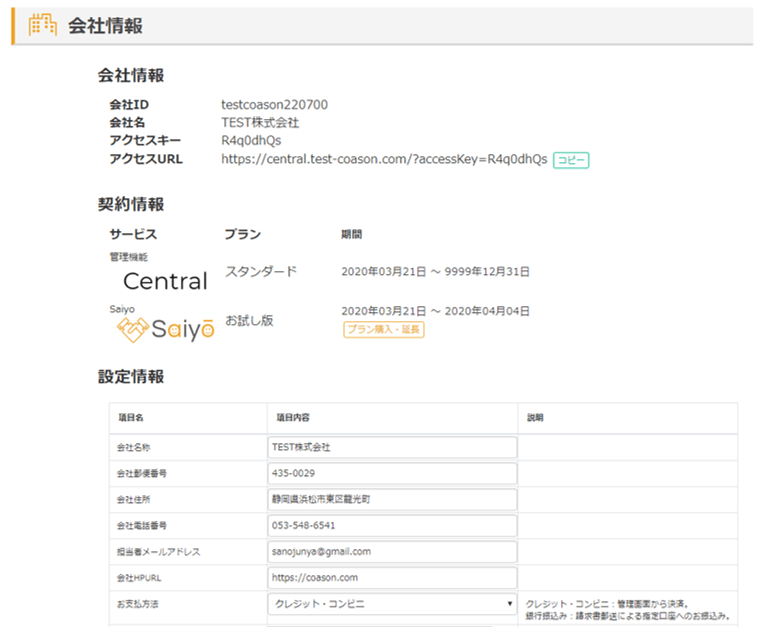Click the 項目内容 column header
Screen dimensions: 764x627
pyautogui.click(x=293, y=417)
